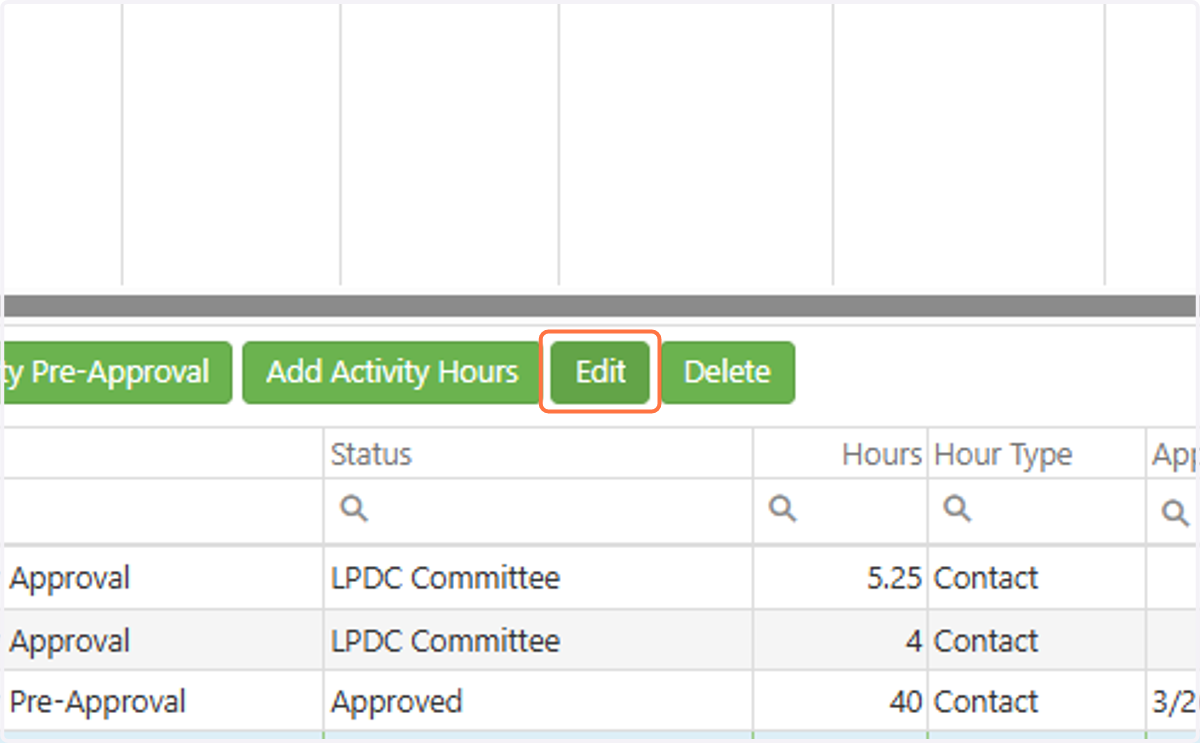The image size is (1200, 743).
Task: Click the Add Activity Hours button
Action: pos(392,372)
